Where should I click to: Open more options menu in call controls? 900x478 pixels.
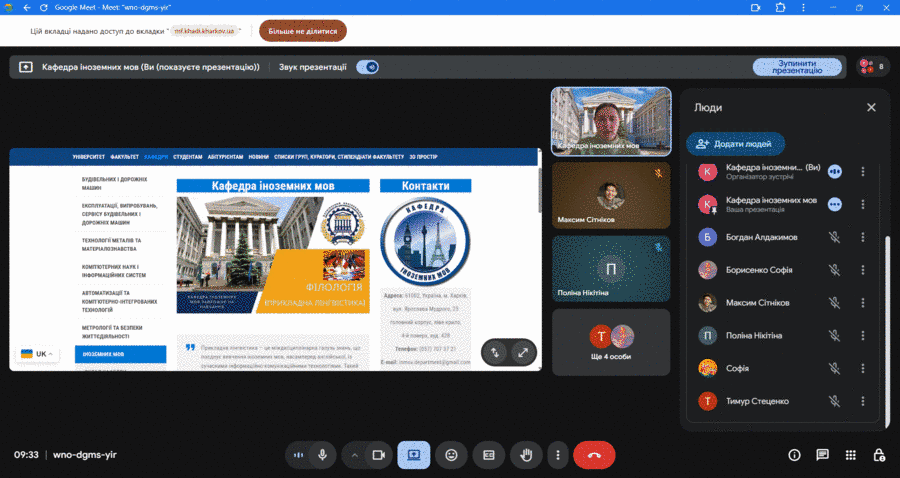click(x=558, y=455)
